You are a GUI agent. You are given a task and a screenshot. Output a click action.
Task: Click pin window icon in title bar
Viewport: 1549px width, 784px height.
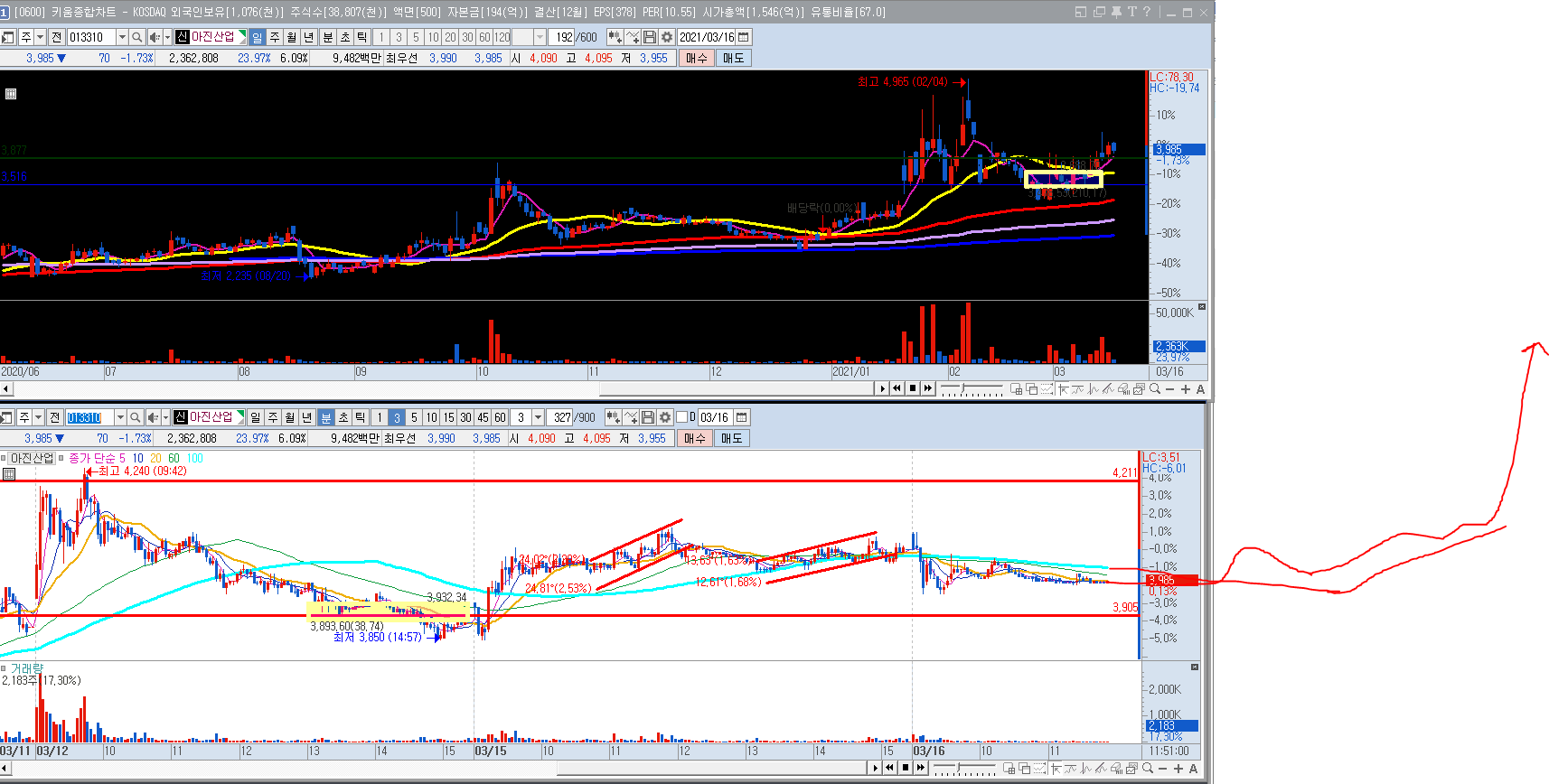pyautogui.click(x=1116, y=12)
